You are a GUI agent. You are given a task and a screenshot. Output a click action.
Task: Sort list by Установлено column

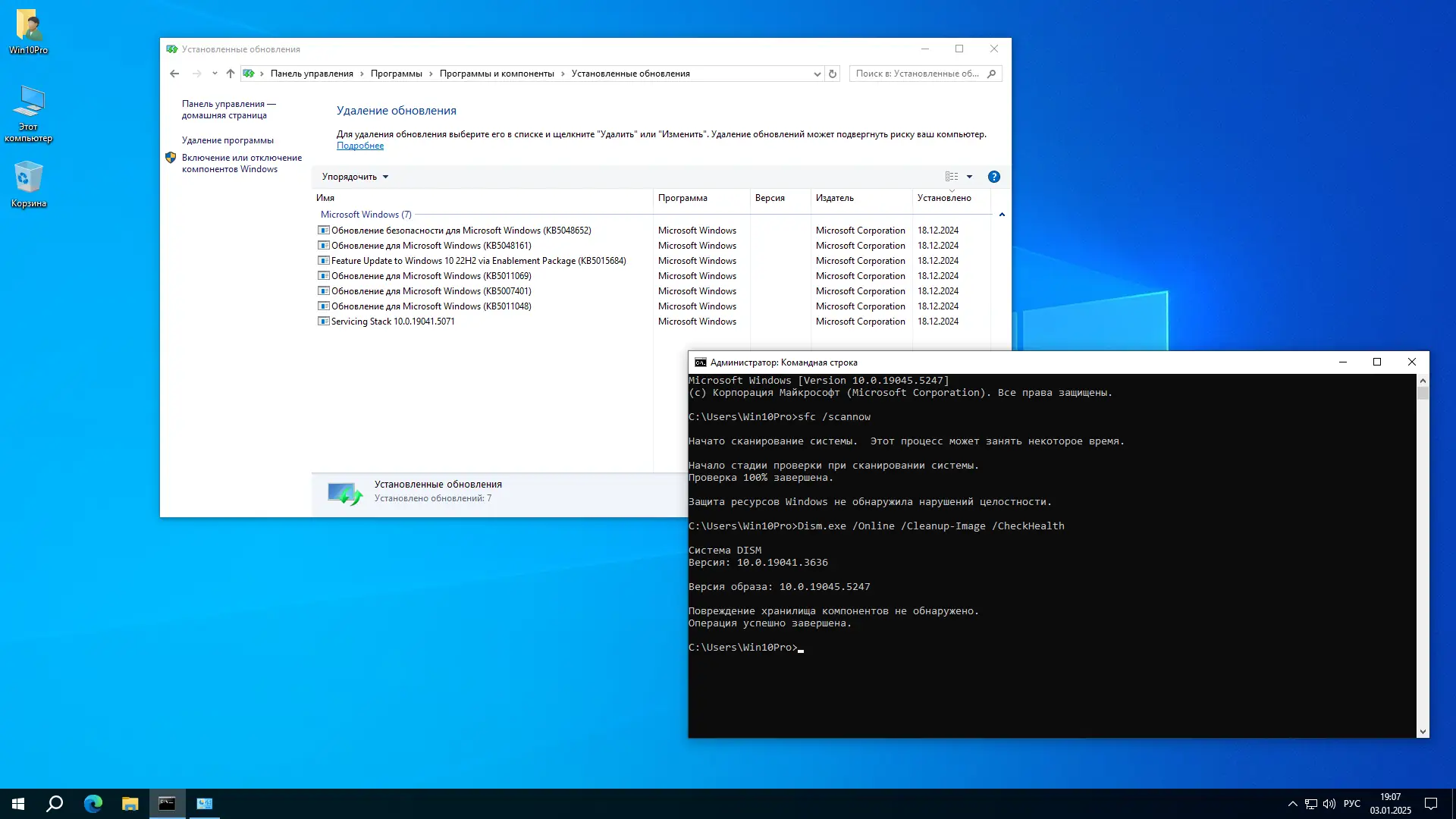point(943,198)
